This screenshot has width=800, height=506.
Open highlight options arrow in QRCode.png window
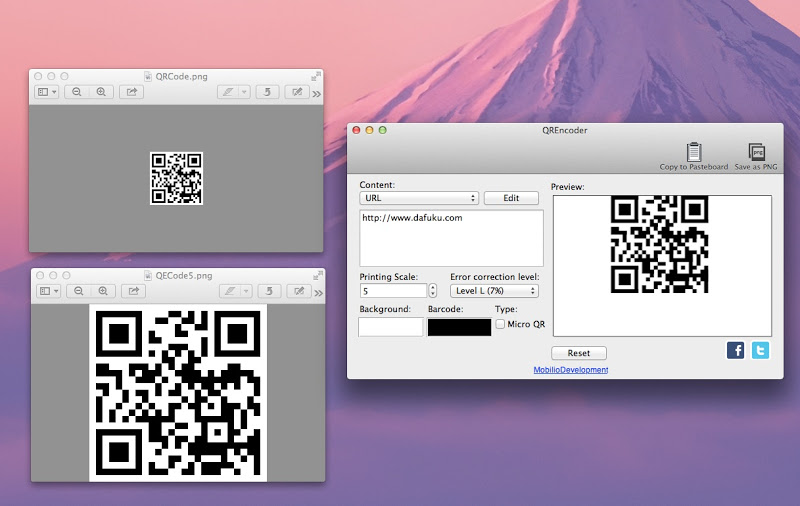[244, 92]
